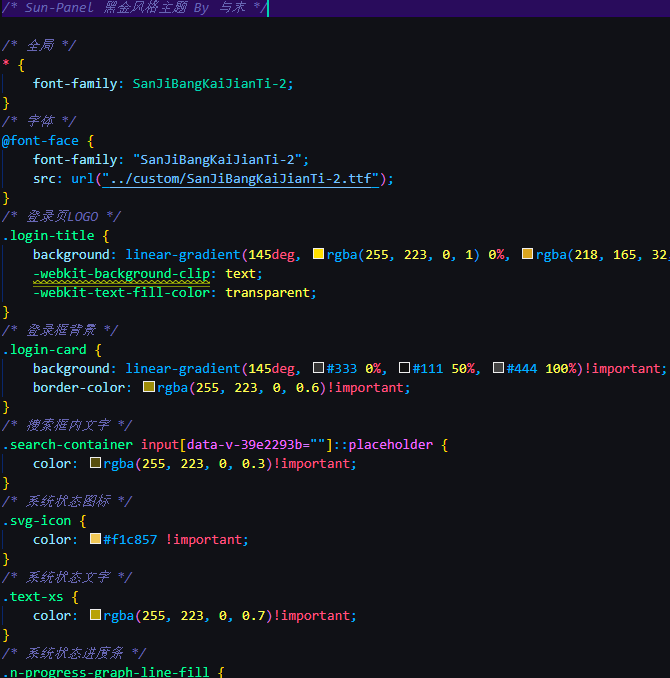The image size is (670, 678).
Task: Click the 登录页LOGO comment
Action: tap(61, 216)
